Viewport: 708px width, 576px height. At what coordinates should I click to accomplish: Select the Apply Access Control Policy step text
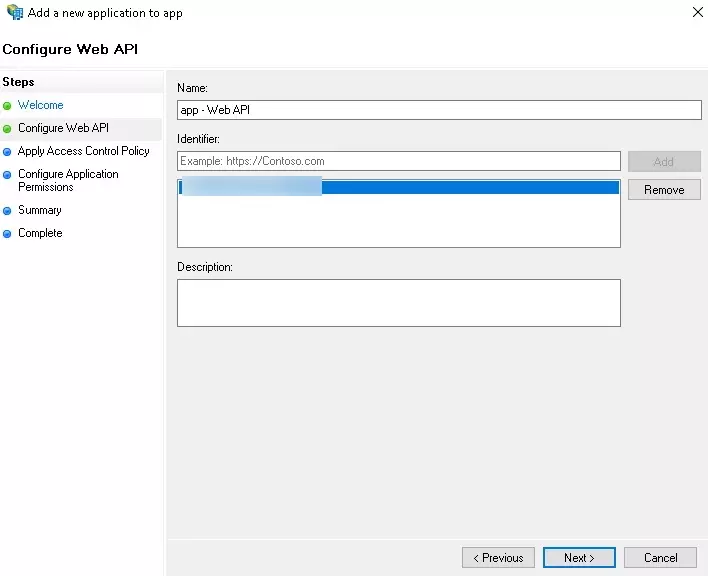(x=83, y=151)
